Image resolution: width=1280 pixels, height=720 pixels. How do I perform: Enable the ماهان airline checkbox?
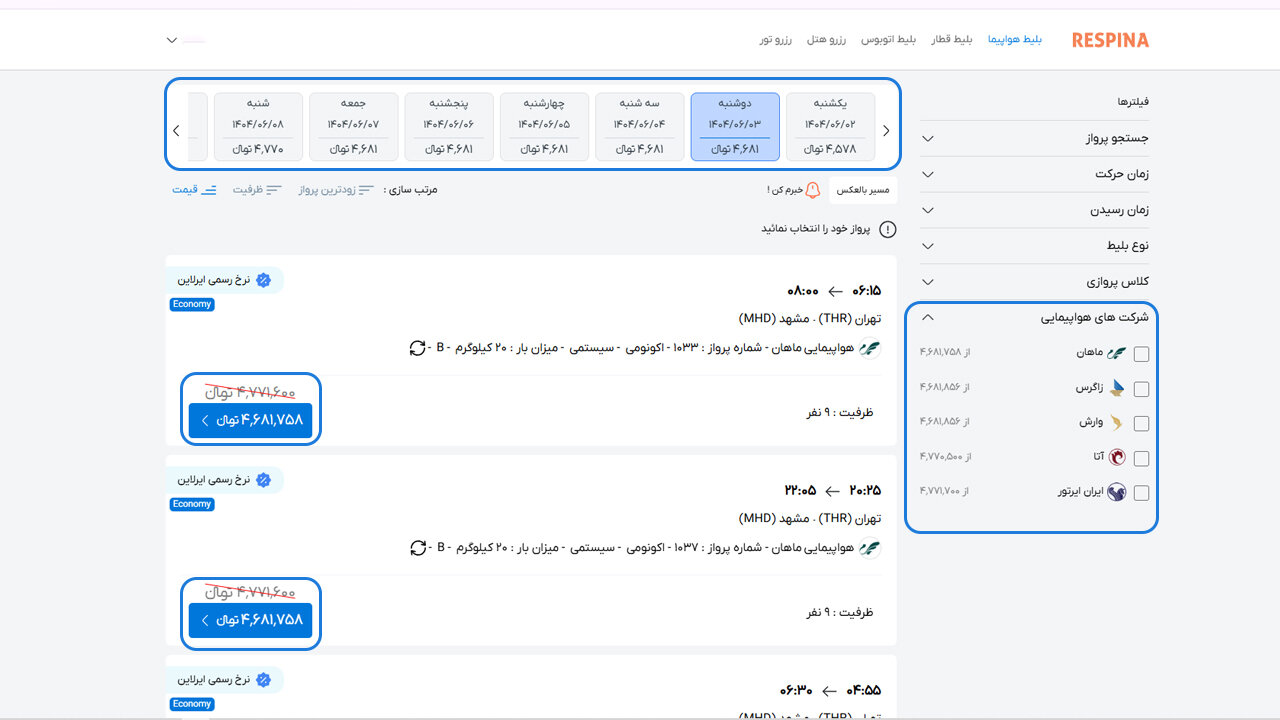click(1141, 353)
